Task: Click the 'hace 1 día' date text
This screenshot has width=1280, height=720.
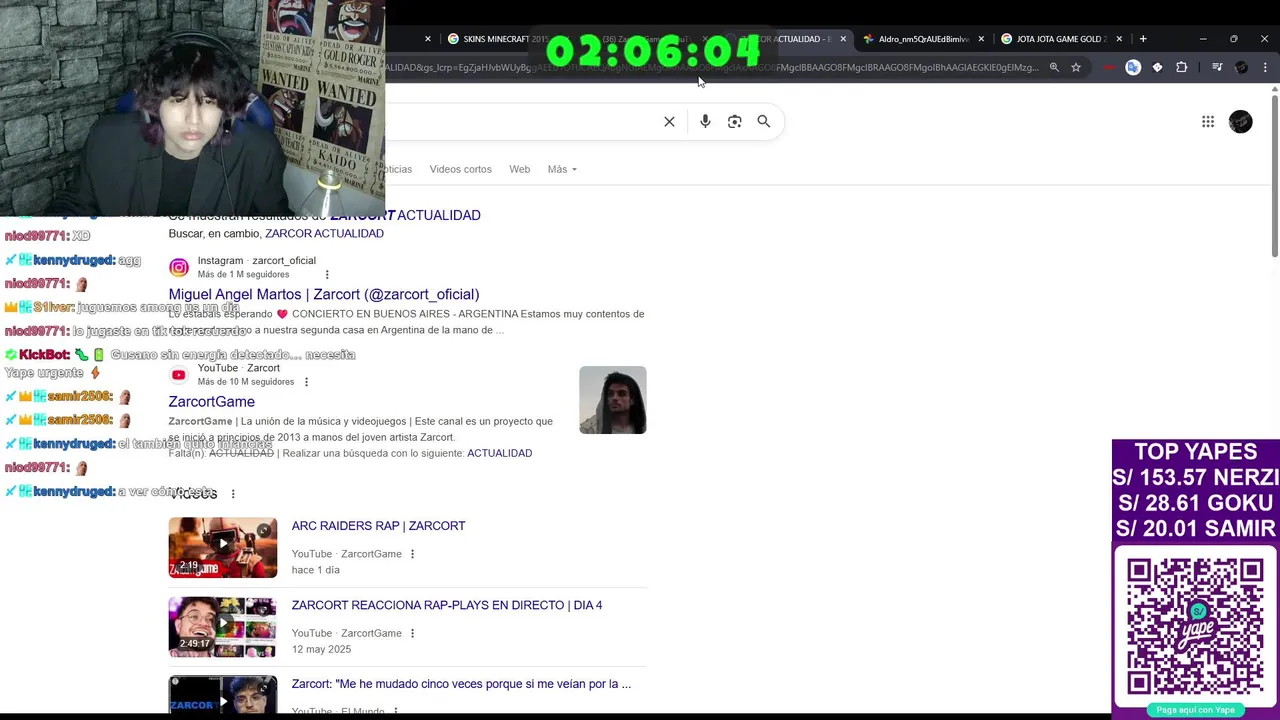Action: click(x=315, y=570)
